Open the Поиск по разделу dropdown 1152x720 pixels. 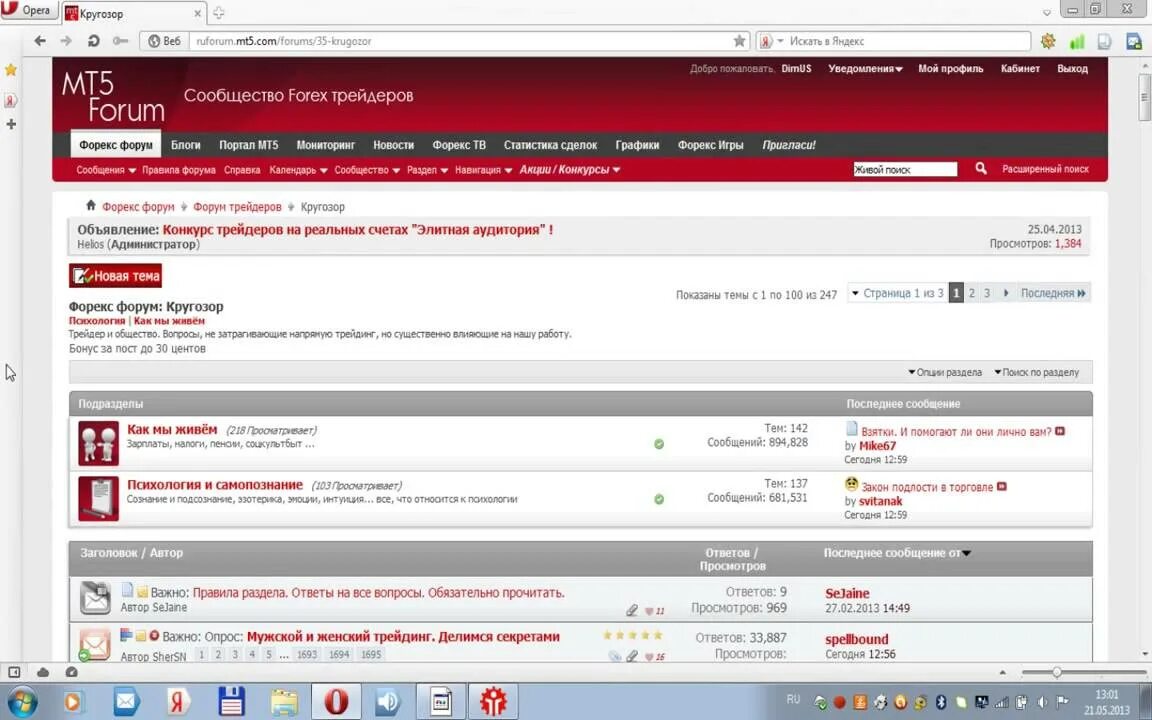(1037, 372)
